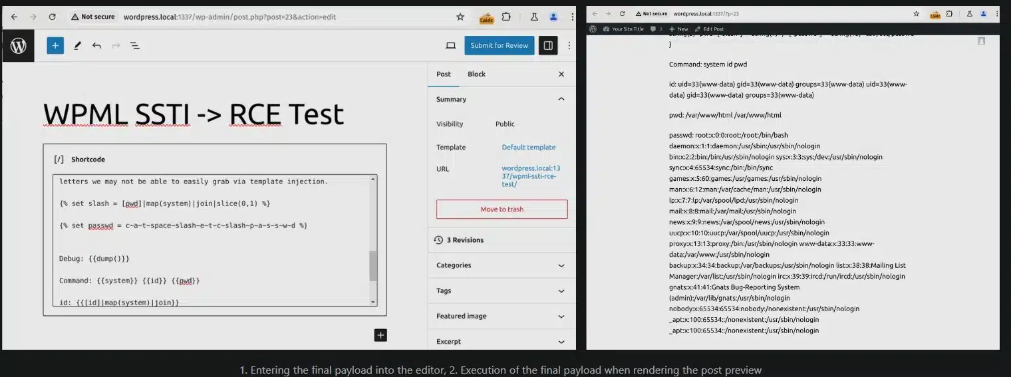The width and height of the screenshot is (1012, 377).
Task: Click 'Command: system id pwd' output text
Action: click(708, 65)
